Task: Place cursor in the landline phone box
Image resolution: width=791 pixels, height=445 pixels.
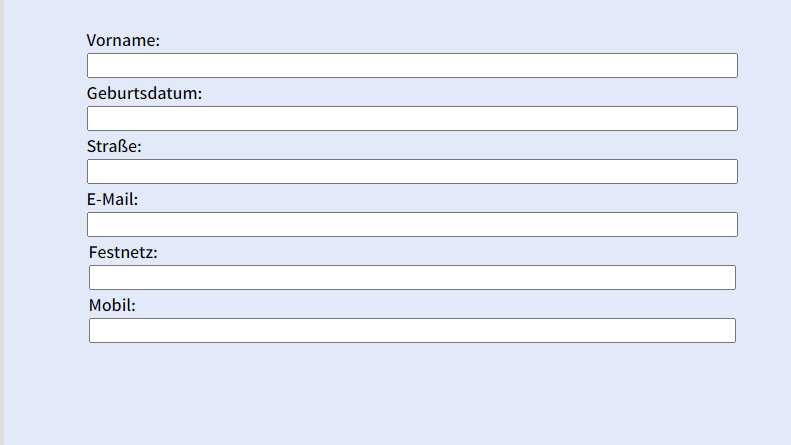Action: click(412, 278)
